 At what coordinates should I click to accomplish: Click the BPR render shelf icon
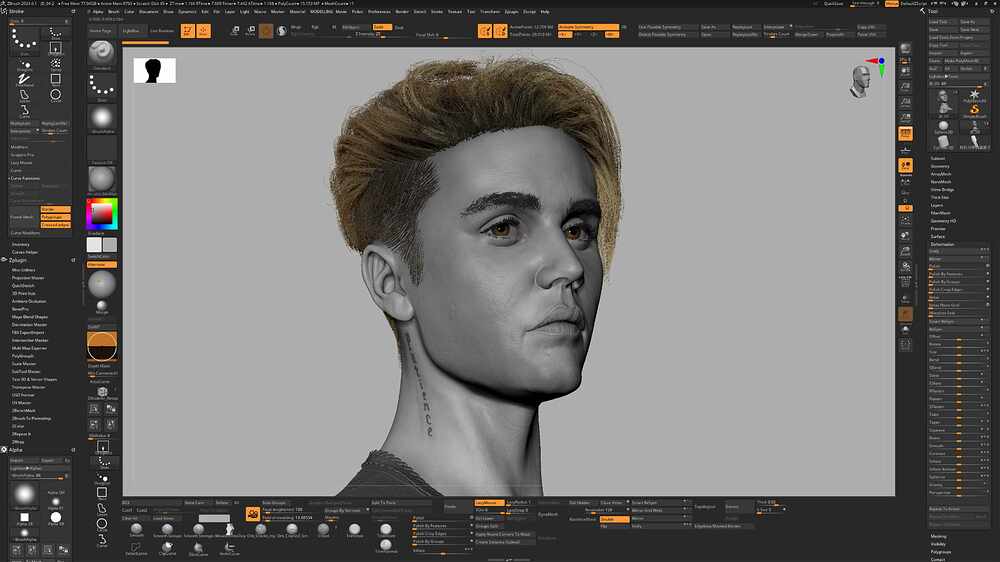906,48
